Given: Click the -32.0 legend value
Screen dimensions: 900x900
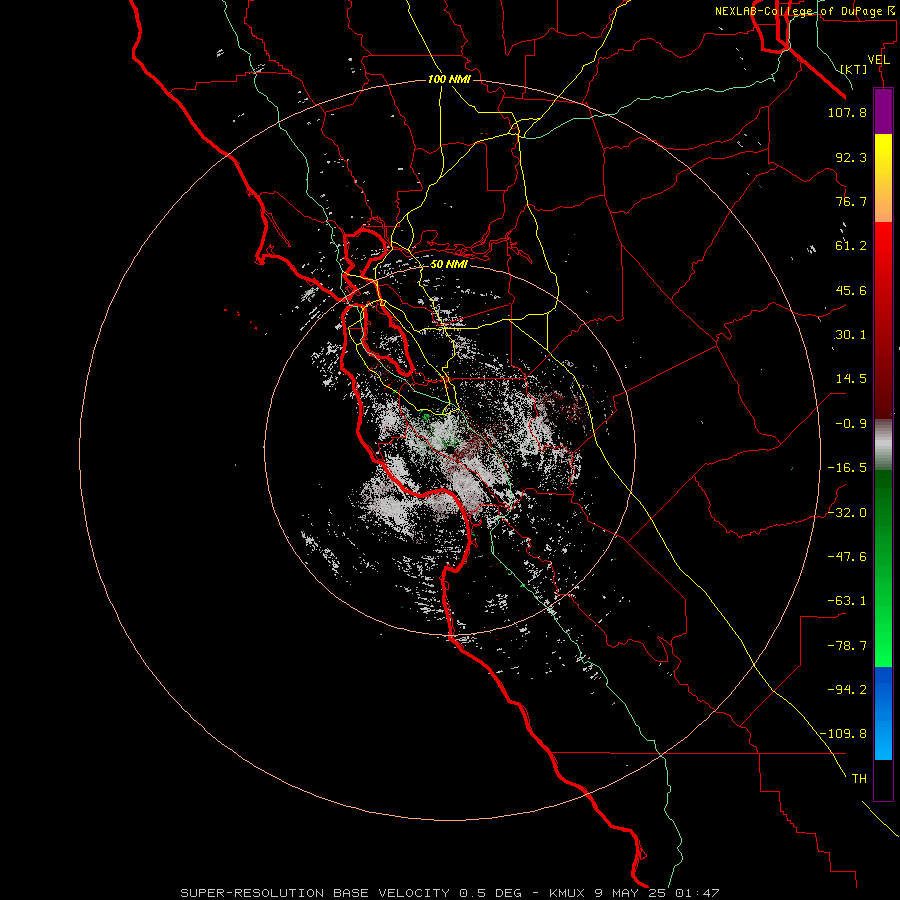Looking at the screenshot, I should pos(847,513).
